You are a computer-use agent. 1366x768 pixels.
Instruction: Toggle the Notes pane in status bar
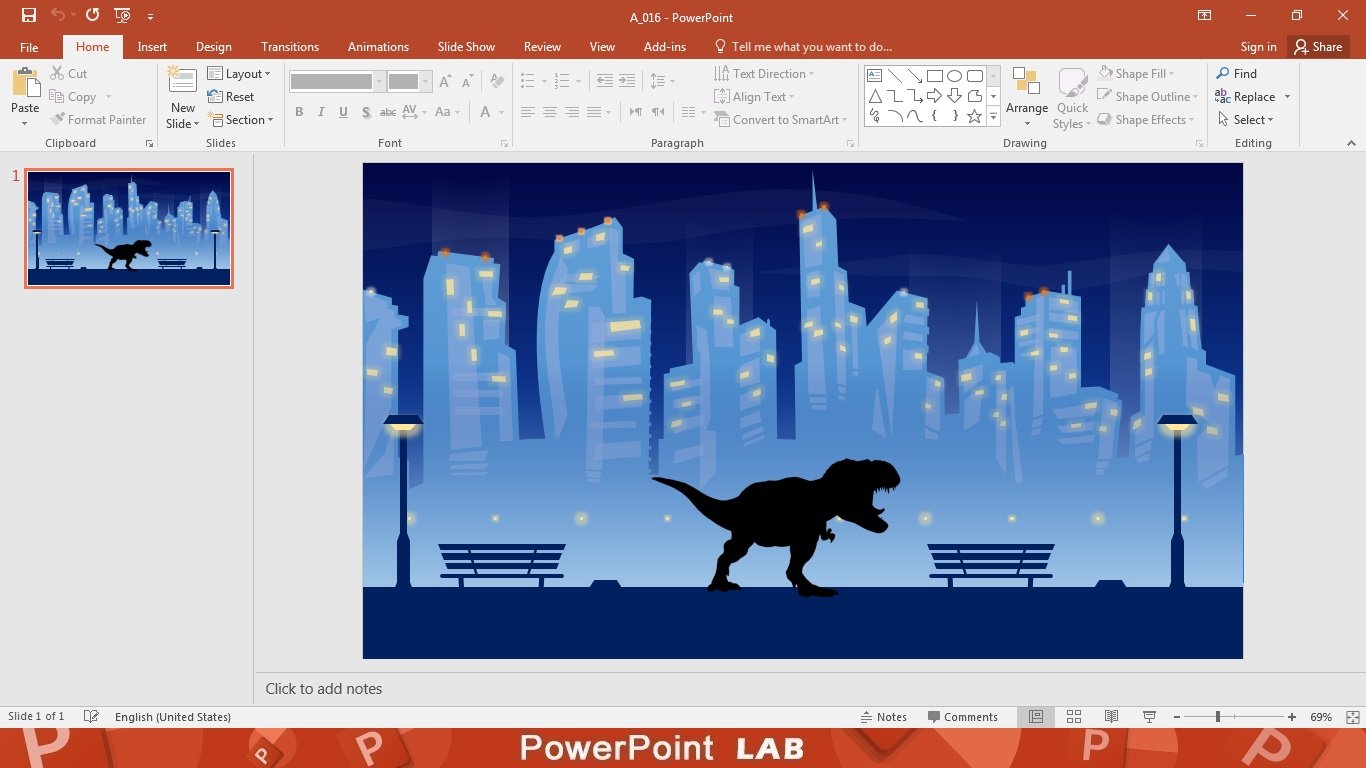884,717
